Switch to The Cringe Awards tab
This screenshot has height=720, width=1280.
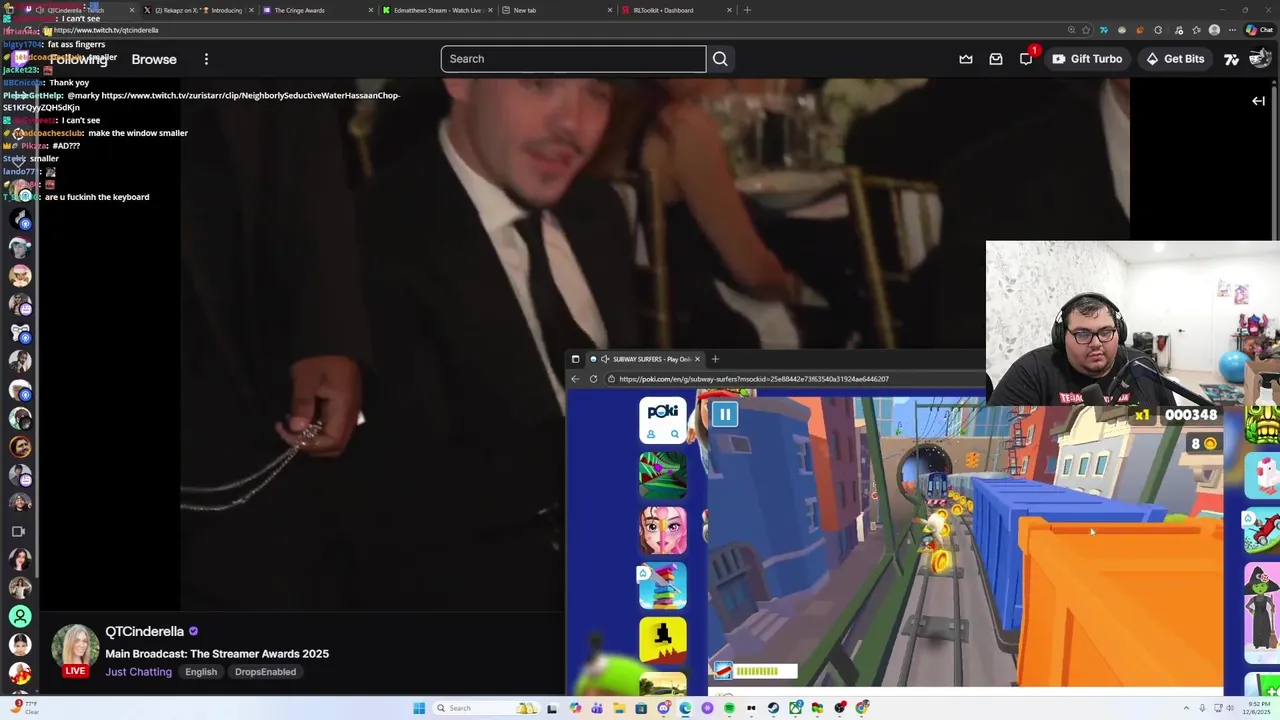(320, 10)
